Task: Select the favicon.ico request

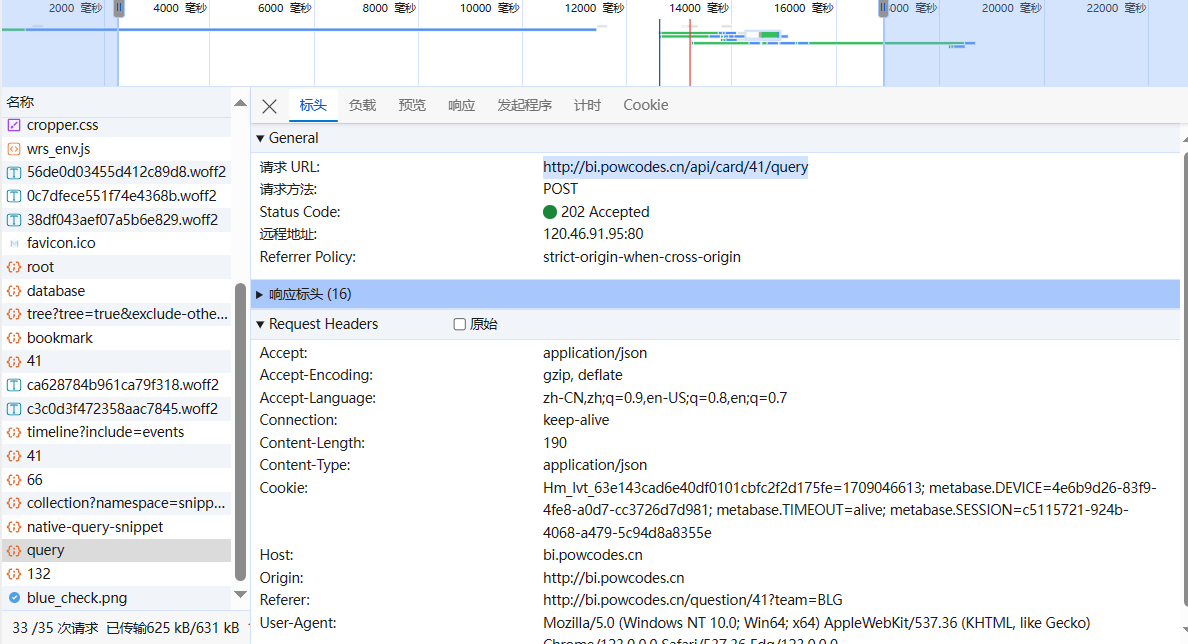Action: click(x=117, y=243)
